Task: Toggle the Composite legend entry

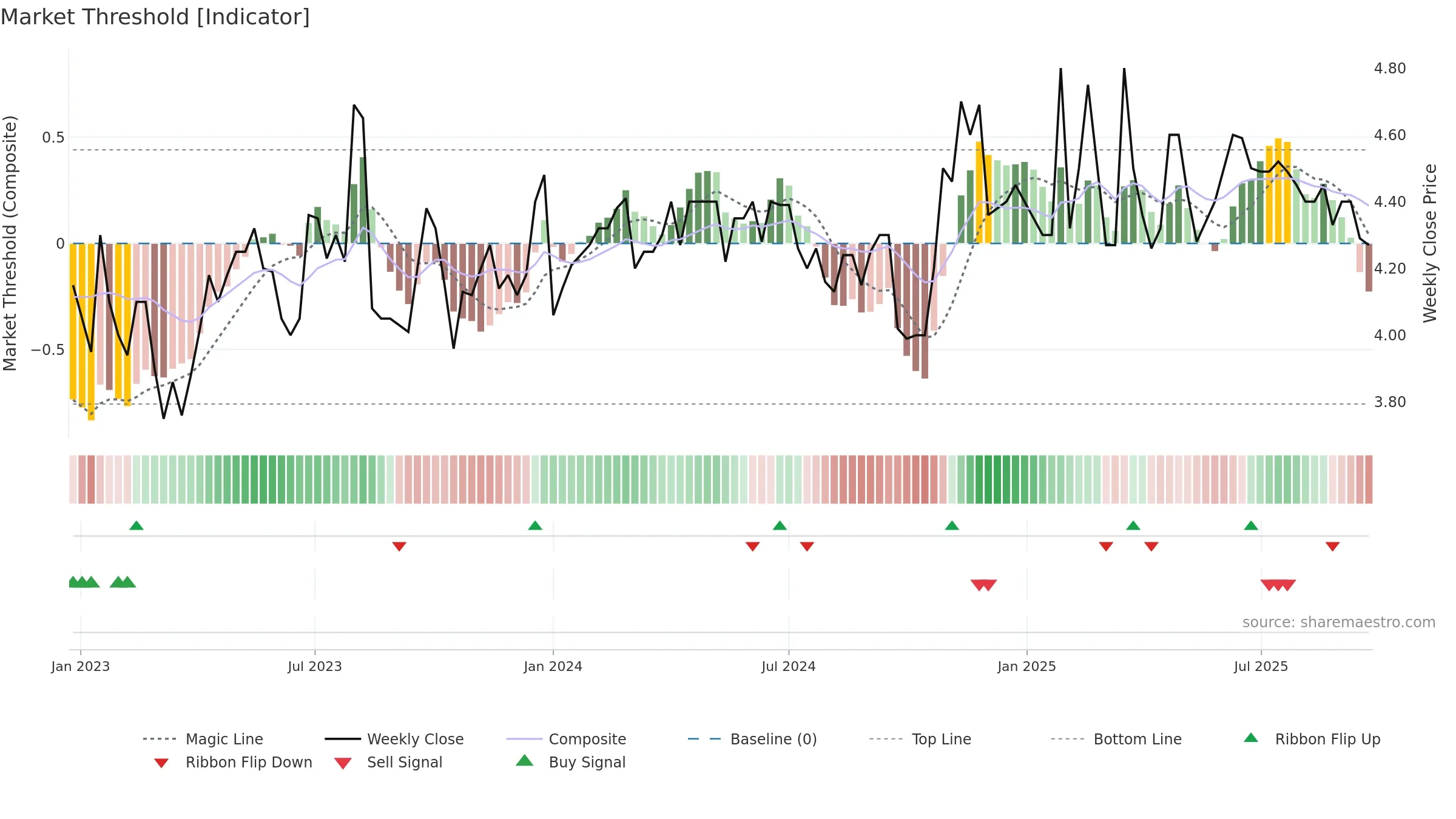Action: [x=567, y=739]
